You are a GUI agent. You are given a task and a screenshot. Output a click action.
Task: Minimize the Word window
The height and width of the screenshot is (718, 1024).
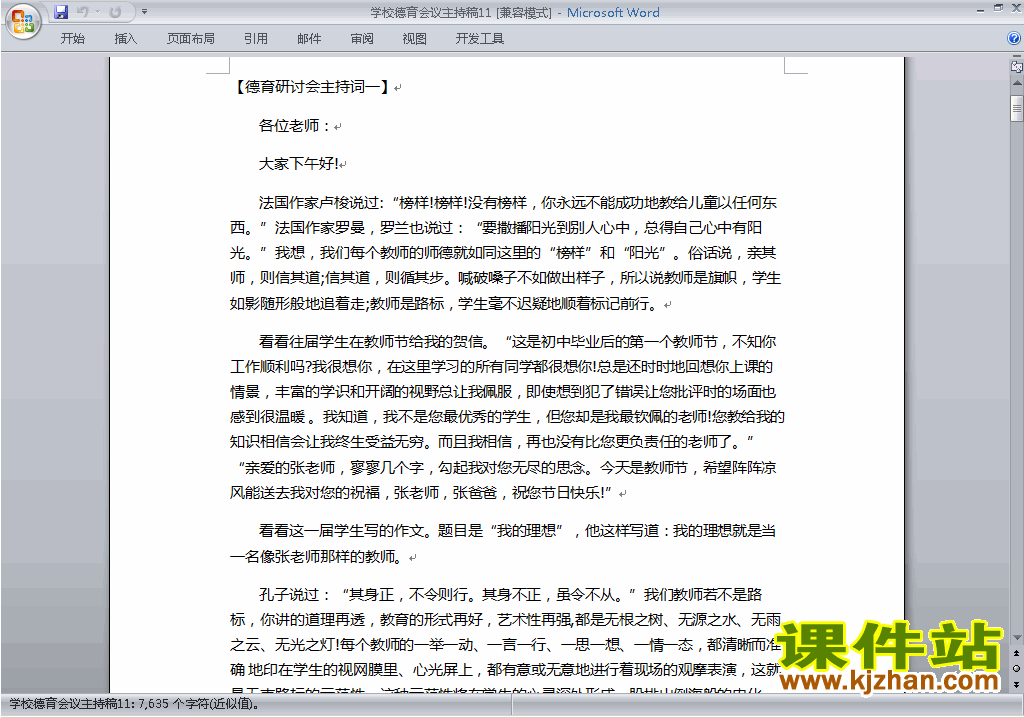pyautogui.click(x=980, y=8)
